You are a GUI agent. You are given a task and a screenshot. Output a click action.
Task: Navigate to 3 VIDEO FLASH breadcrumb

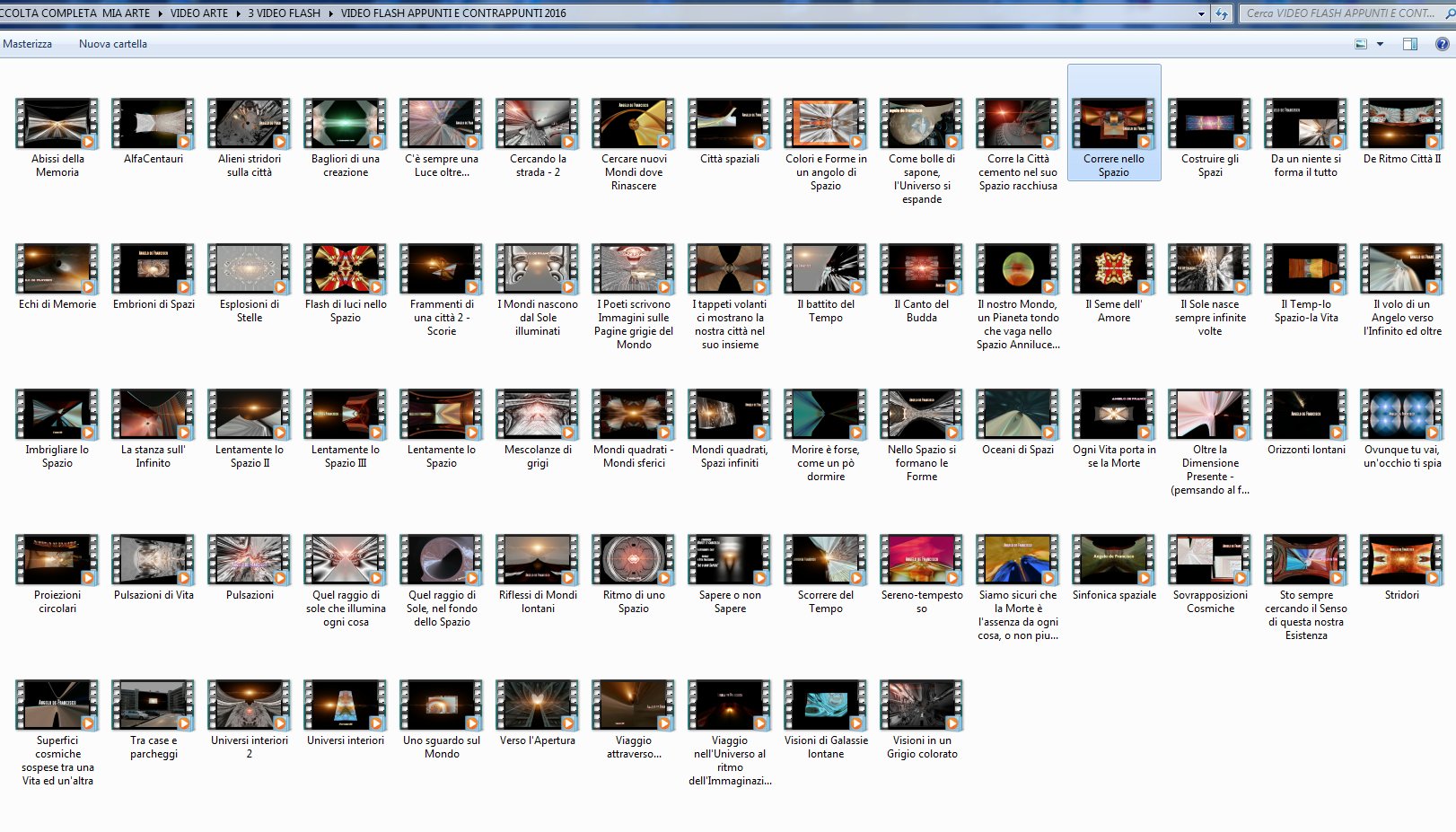point(284,13)
